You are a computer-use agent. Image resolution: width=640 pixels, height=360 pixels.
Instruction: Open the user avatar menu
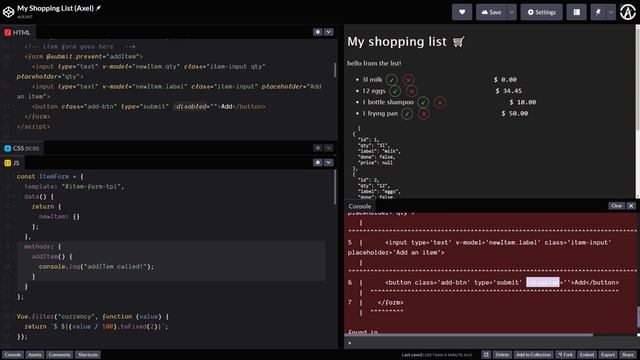[627, 12]
